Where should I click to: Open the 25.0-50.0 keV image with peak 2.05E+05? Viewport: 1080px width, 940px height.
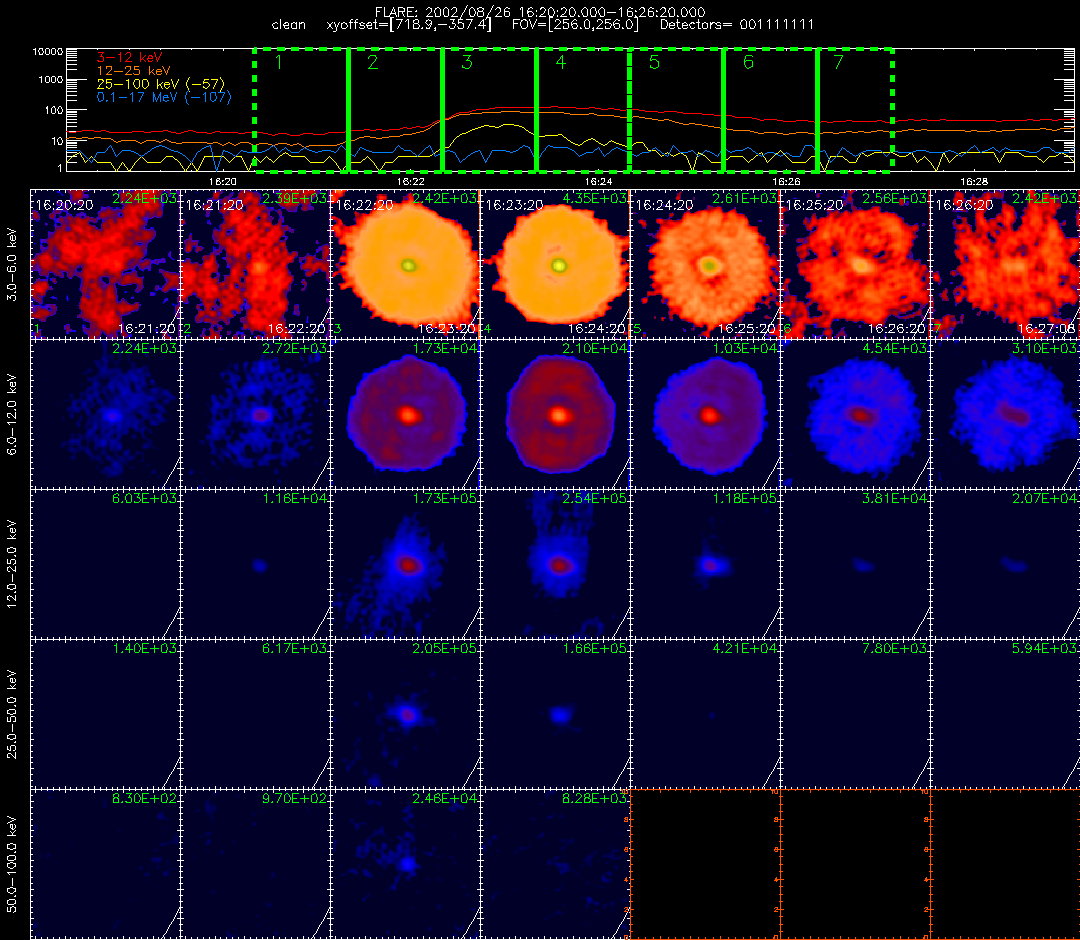pyautogui.click(x=406, y=714)
